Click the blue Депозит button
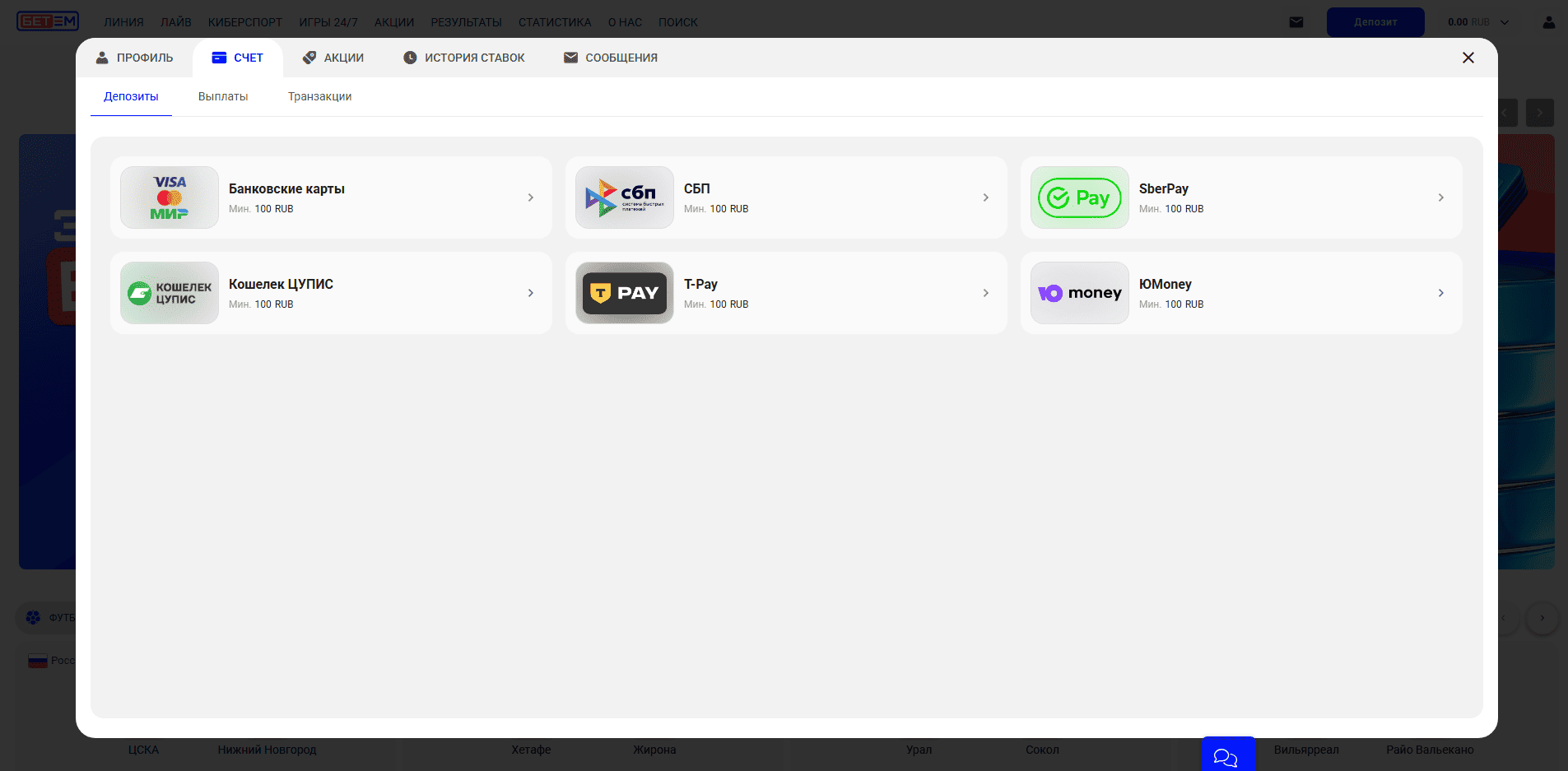This screenshot has height=771, width=1568. point(1375,22)
